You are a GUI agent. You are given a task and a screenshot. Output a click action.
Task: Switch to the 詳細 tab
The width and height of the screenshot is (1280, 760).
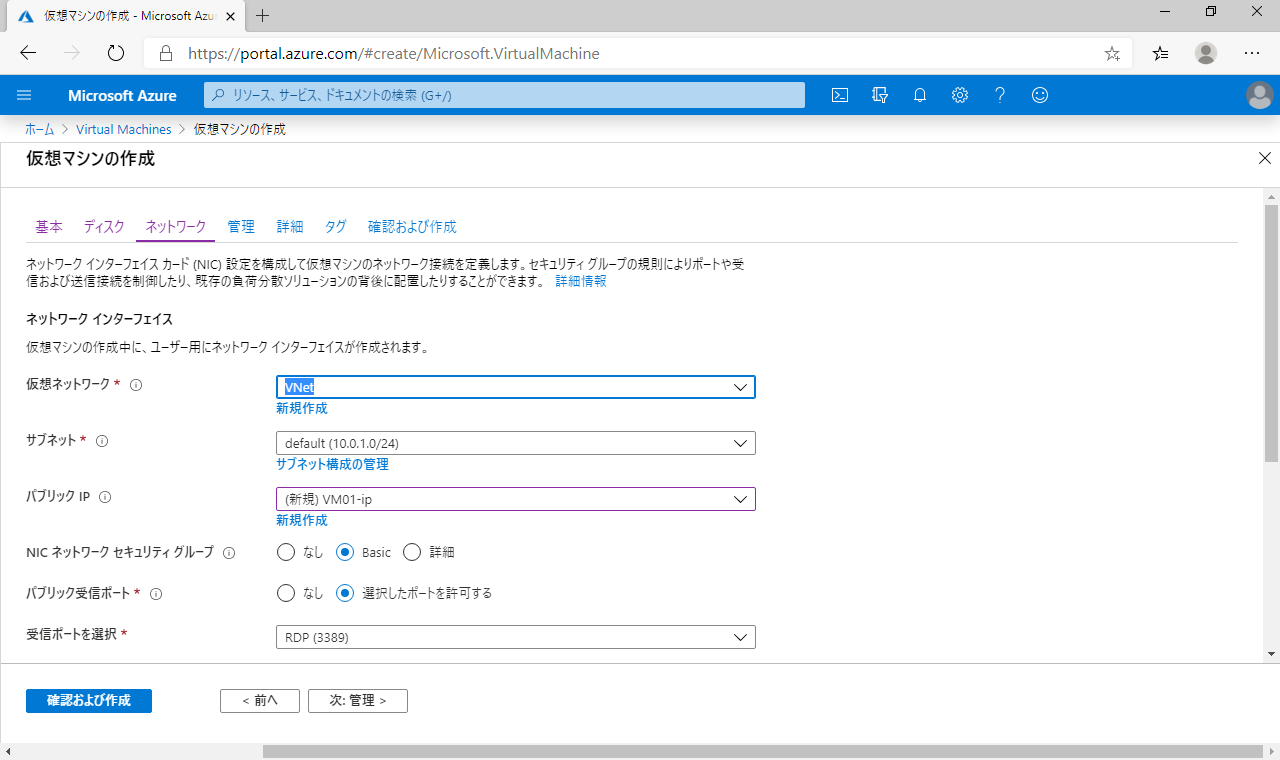click(x=290, y=227)
